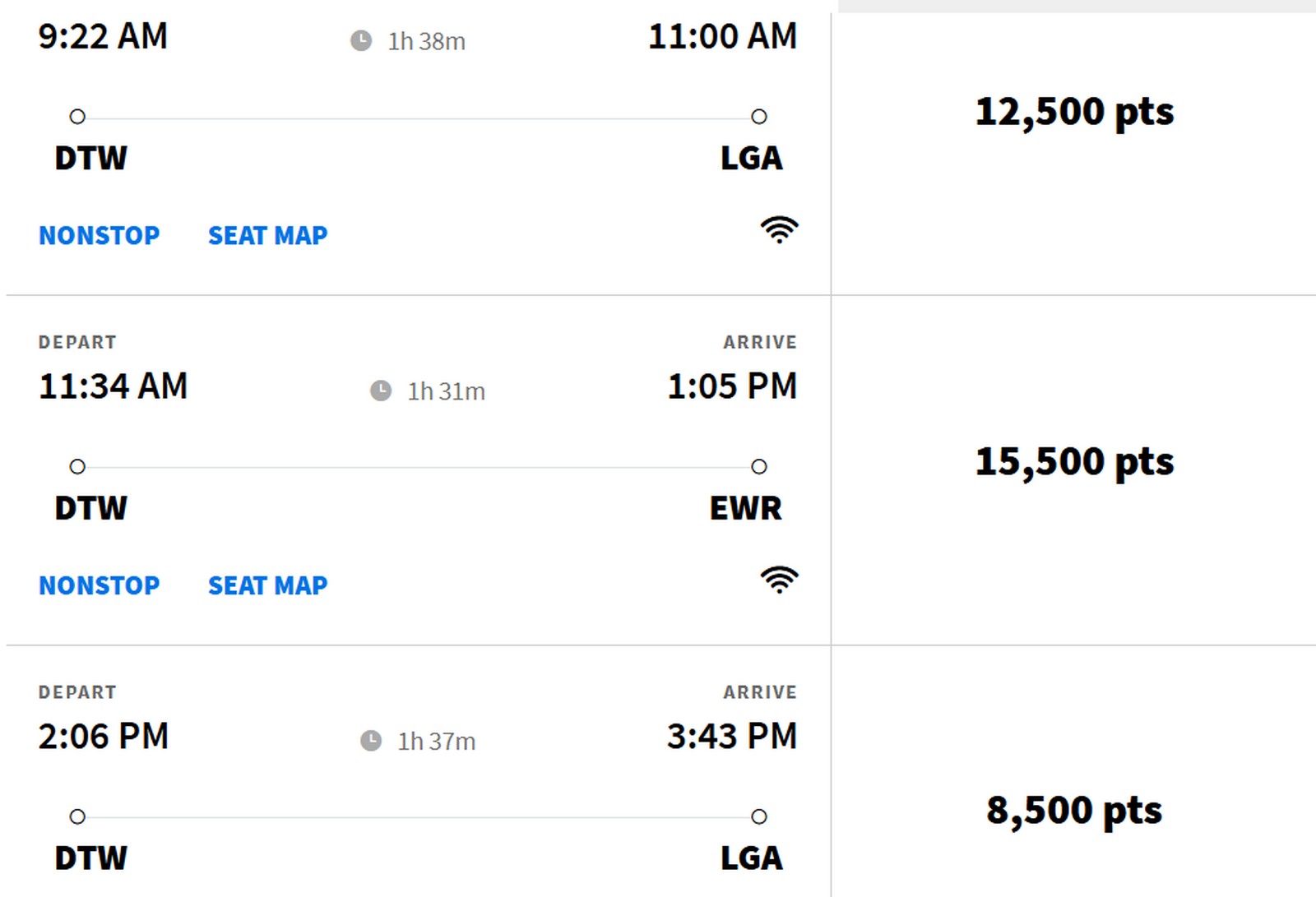Click the clock icon beside 1h 37m duration
Viewport: 1316px width, 897px height.
371,741
